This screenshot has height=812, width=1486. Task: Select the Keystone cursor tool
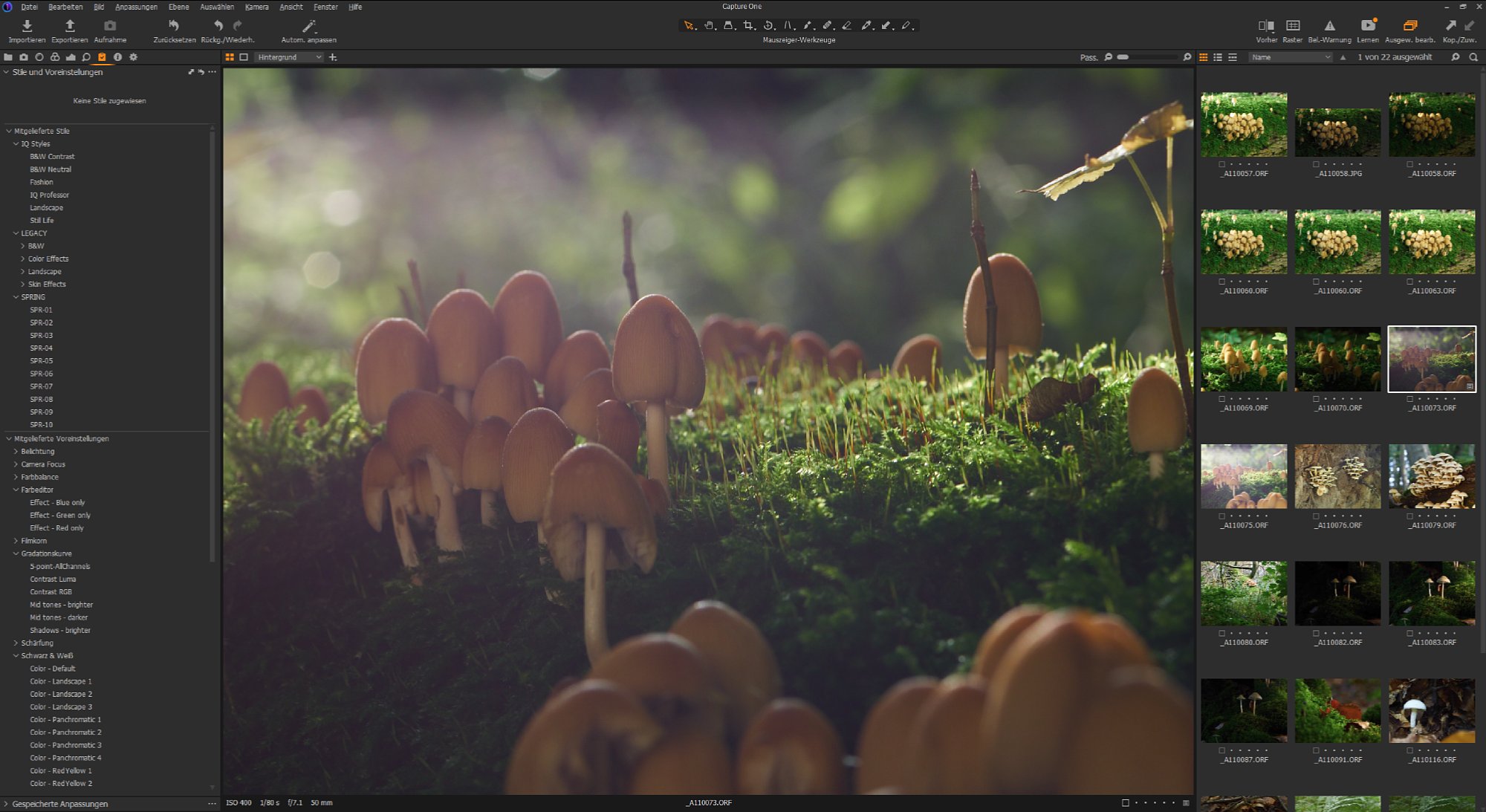[x=789, y=25]
